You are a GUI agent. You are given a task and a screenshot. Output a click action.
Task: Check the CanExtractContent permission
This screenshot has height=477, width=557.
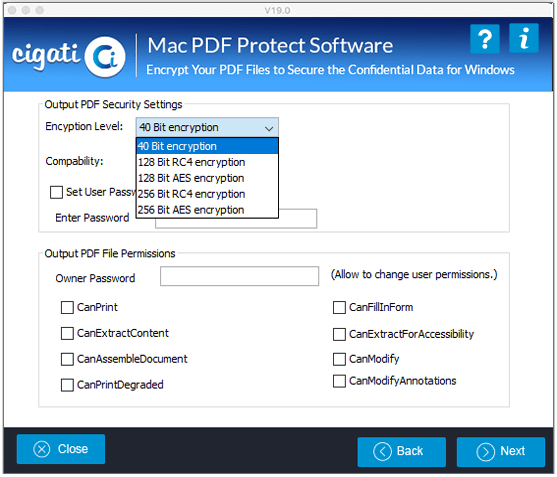tap(67, 334)
